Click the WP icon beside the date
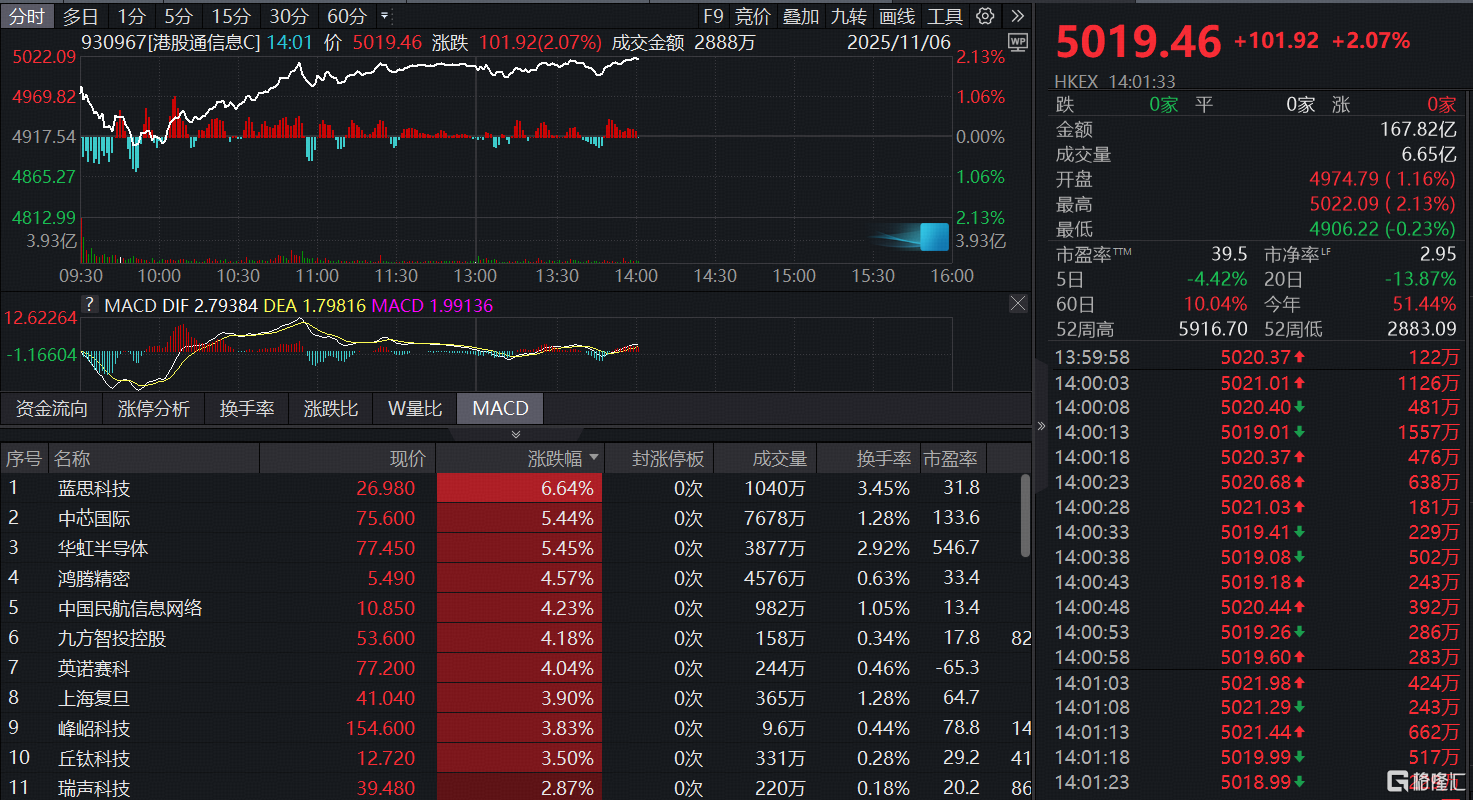Screen dimensions: 1473x800 [x=1018, y=42]
